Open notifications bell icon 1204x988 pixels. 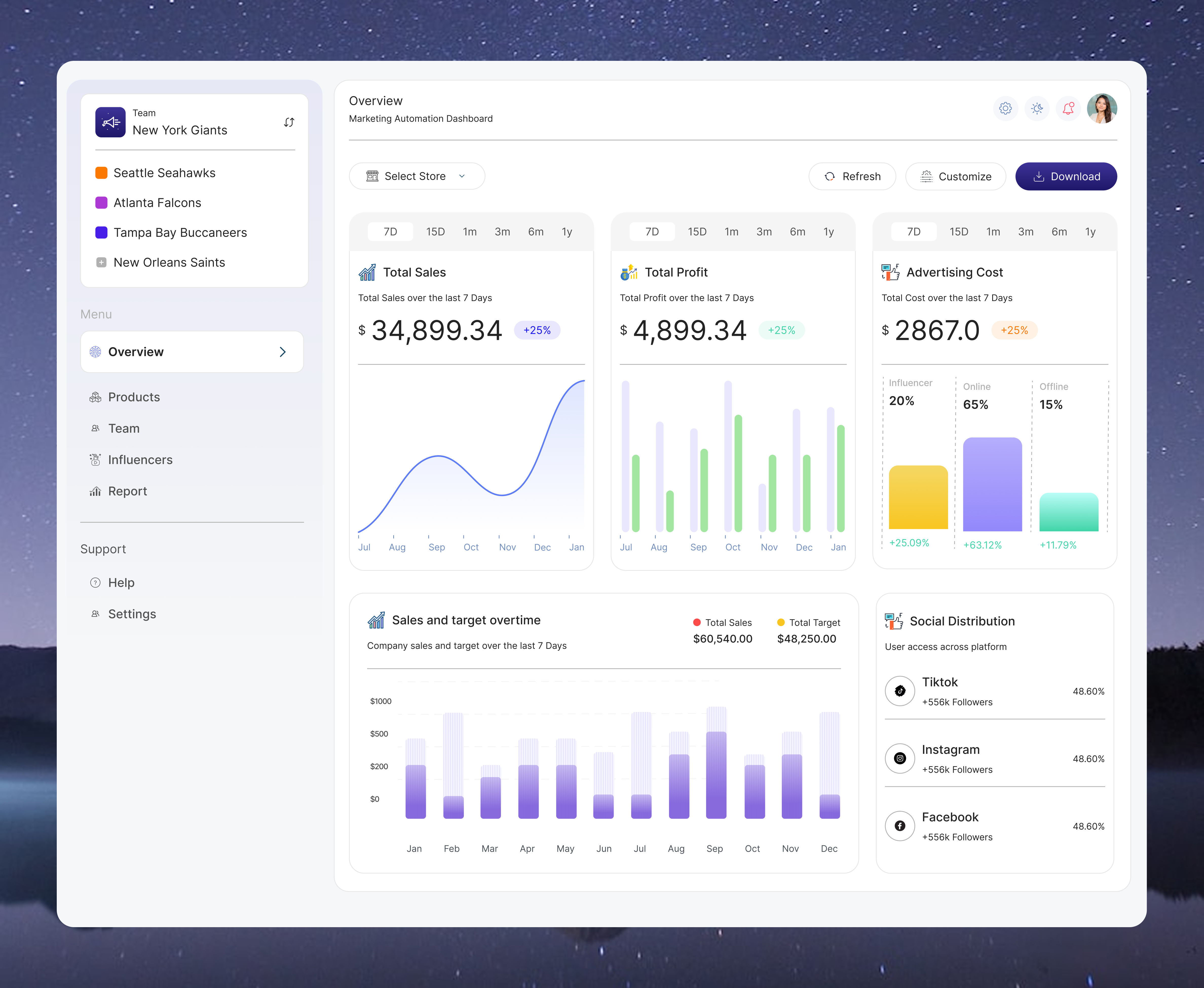coord(1068,108)
